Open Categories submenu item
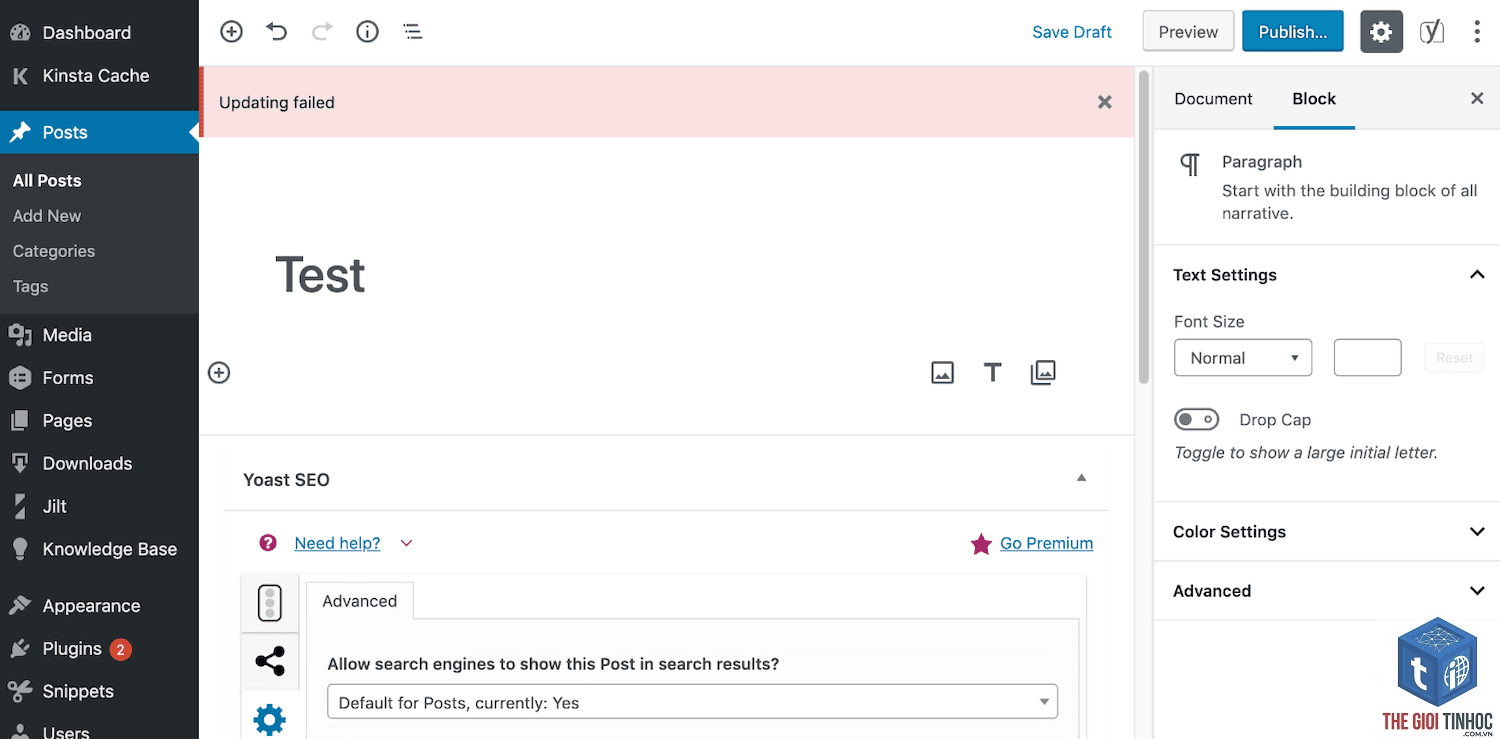The image size is (1500, 739). (x=54, y=251)
